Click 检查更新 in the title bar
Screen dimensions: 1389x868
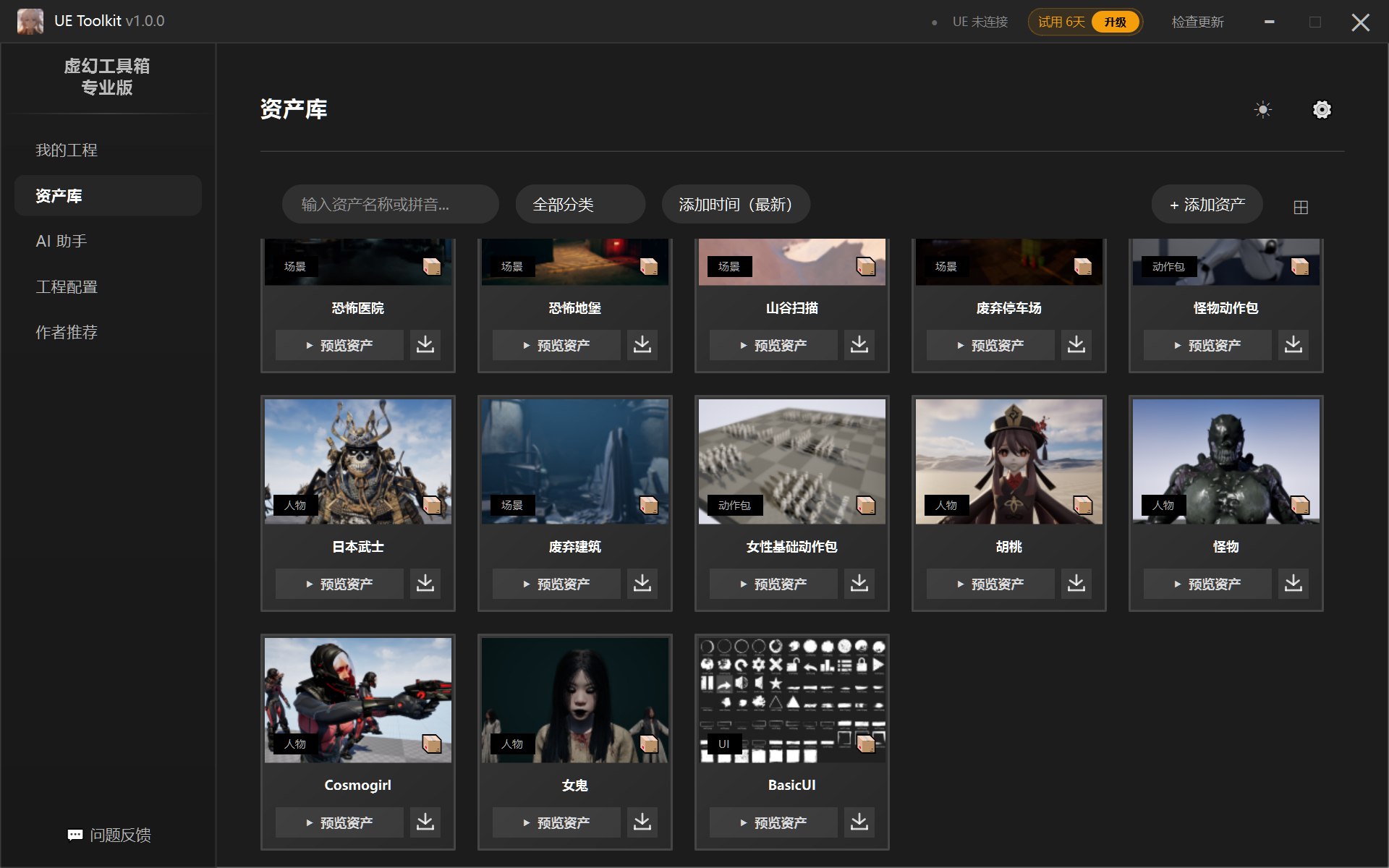point(1197,21)
